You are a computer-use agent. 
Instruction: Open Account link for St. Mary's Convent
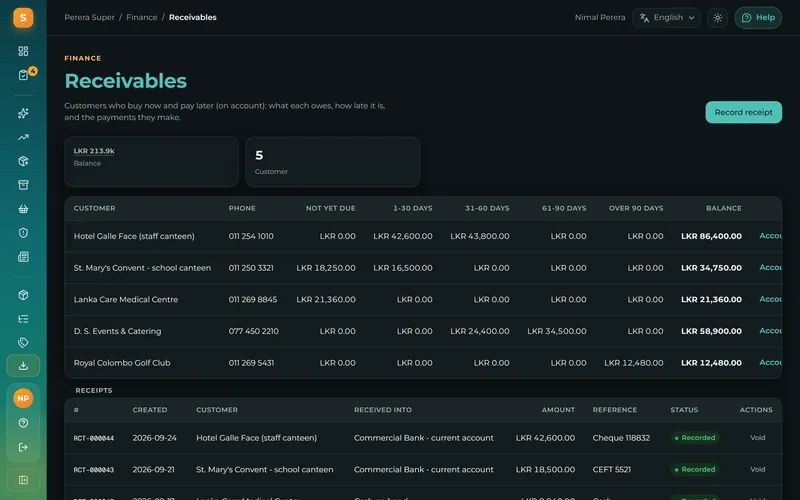coord(770,267)
